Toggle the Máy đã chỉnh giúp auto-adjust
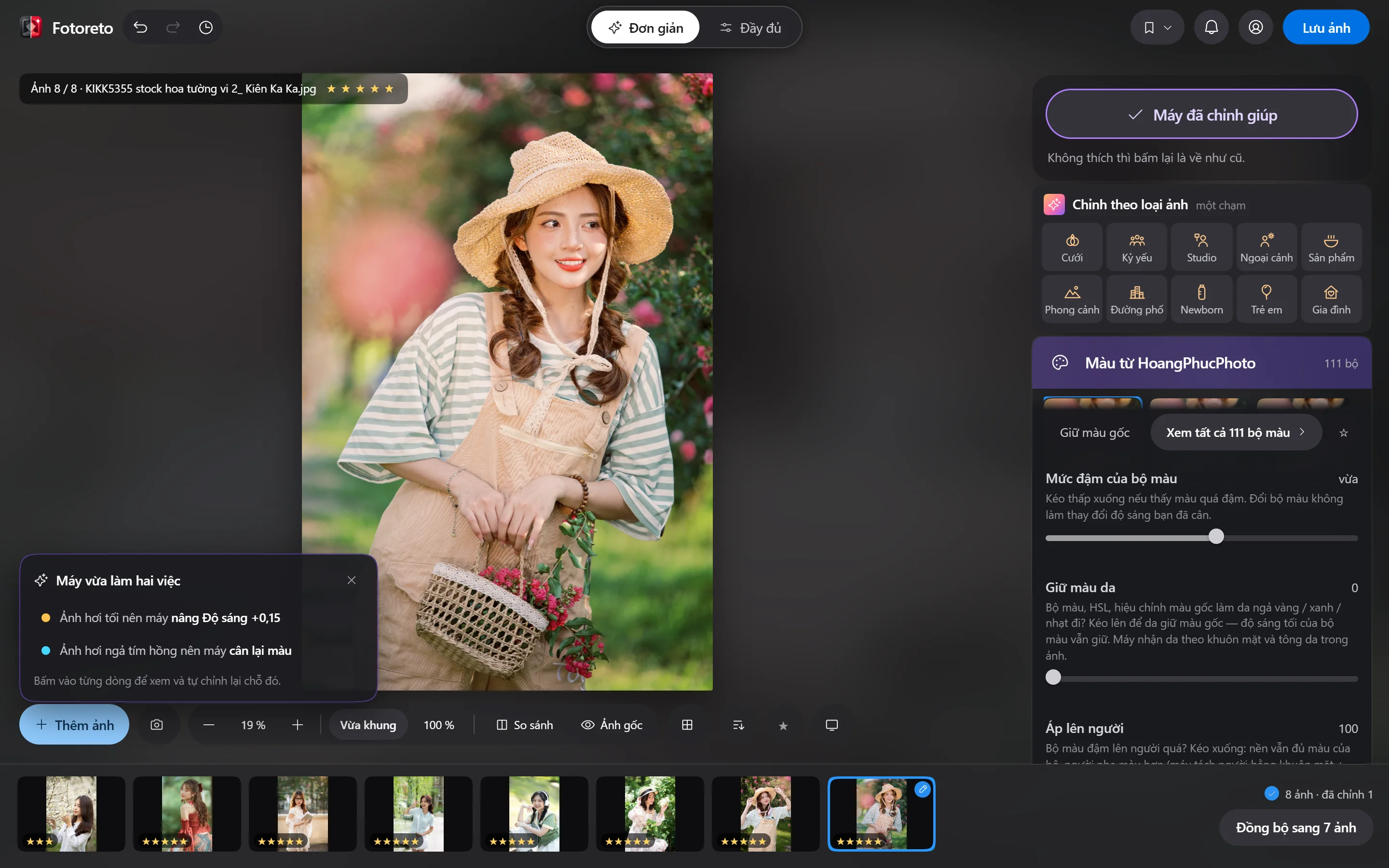1389x868 pixels. 1201,114
